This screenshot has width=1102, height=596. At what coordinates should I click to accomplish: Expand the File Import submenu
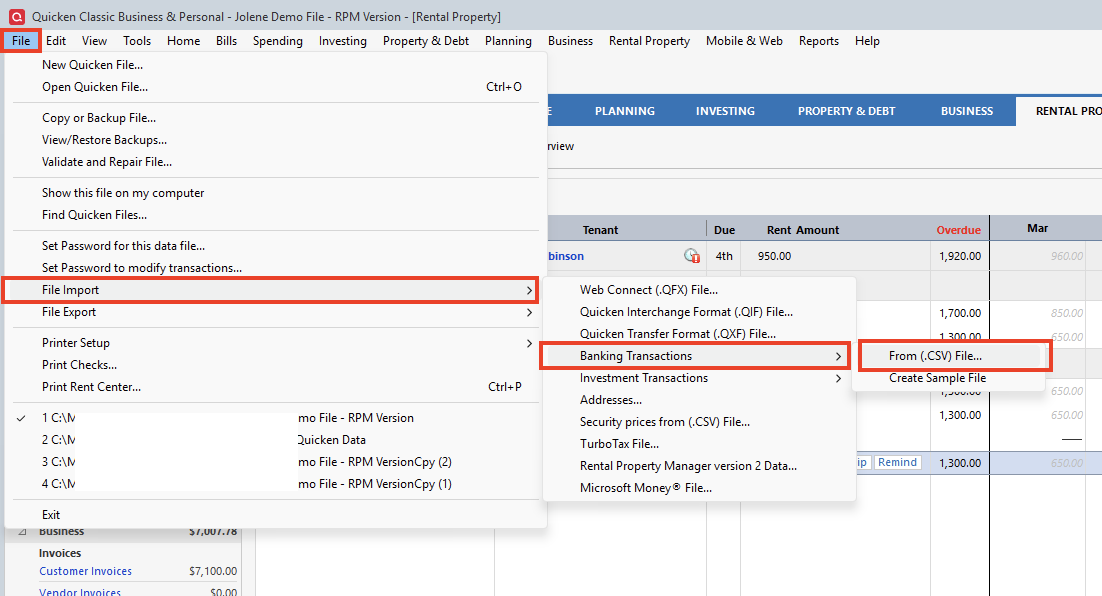point(271,290)
